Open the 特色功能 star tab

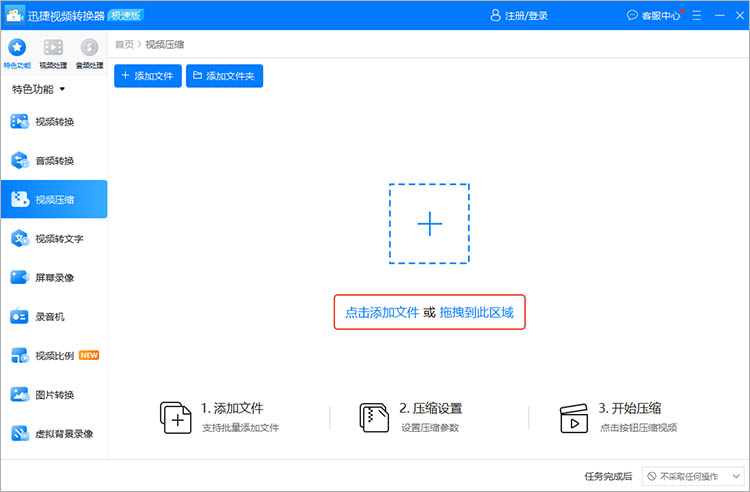point(17,53)
